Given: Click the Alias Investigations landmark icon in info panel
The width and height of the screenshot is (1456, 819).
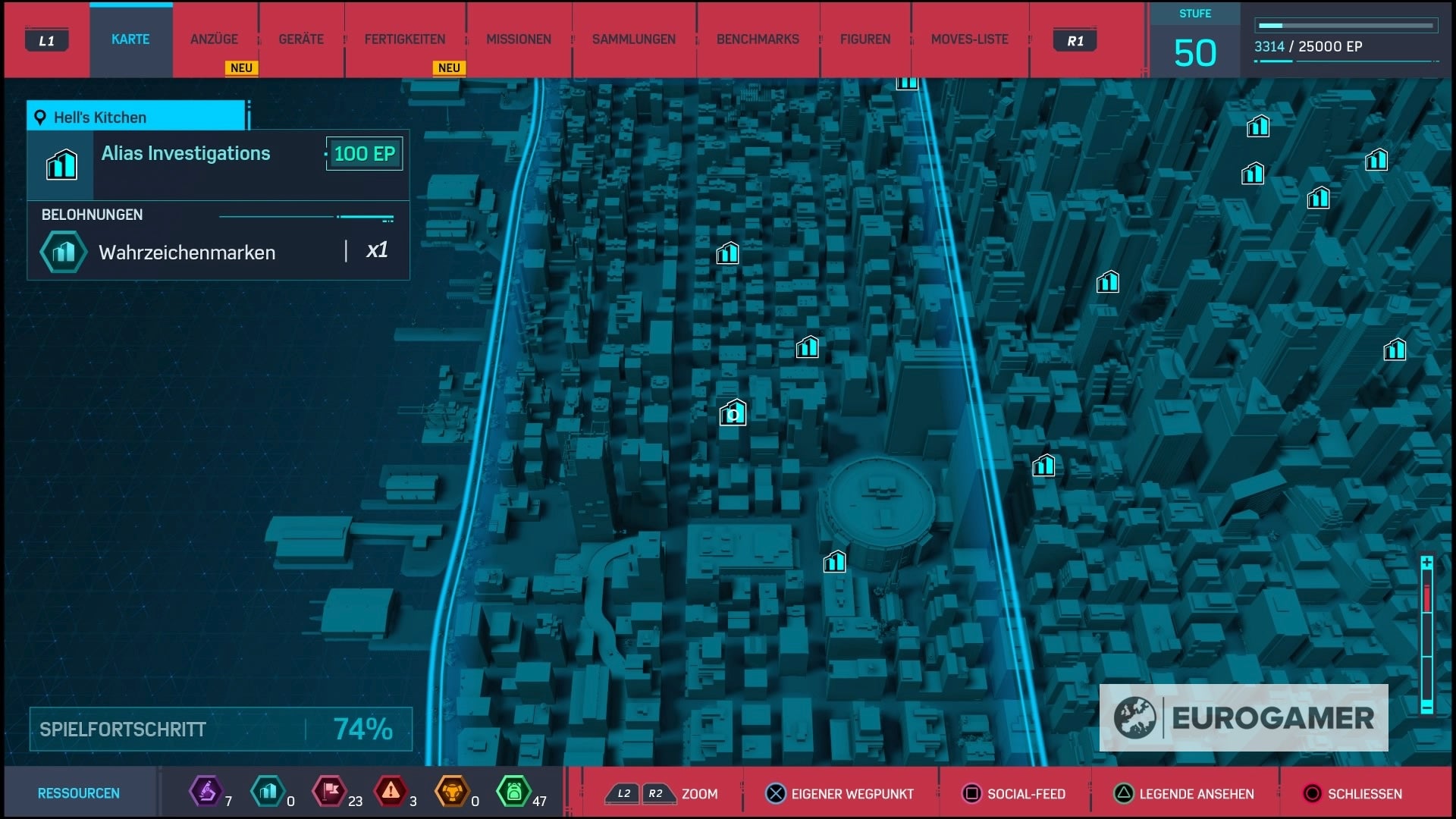Looking at the screenshot, I should (x=61, y=165).
